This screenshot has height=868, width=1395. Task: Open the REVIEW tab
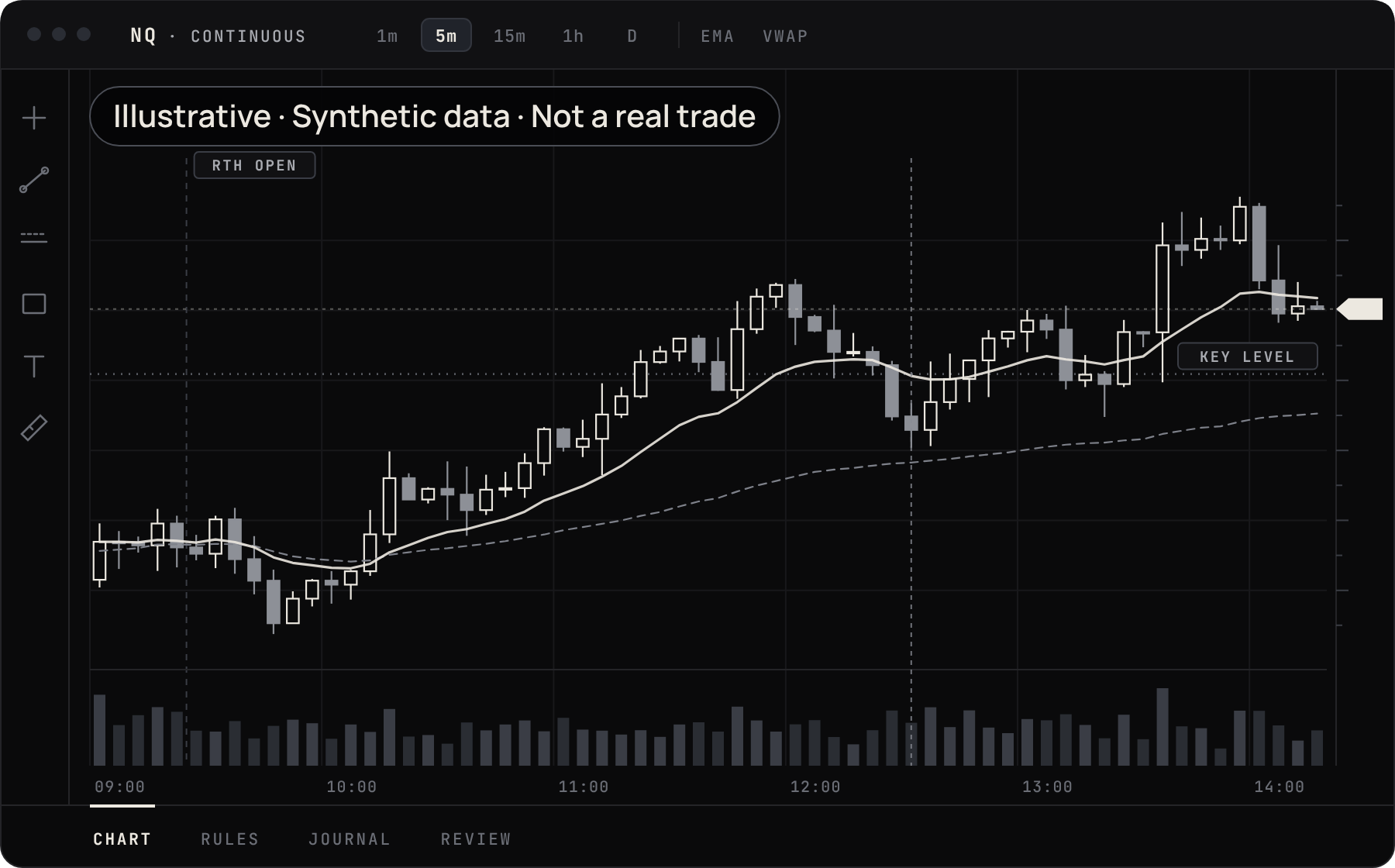pyautogui.click(x=476, y=839)
